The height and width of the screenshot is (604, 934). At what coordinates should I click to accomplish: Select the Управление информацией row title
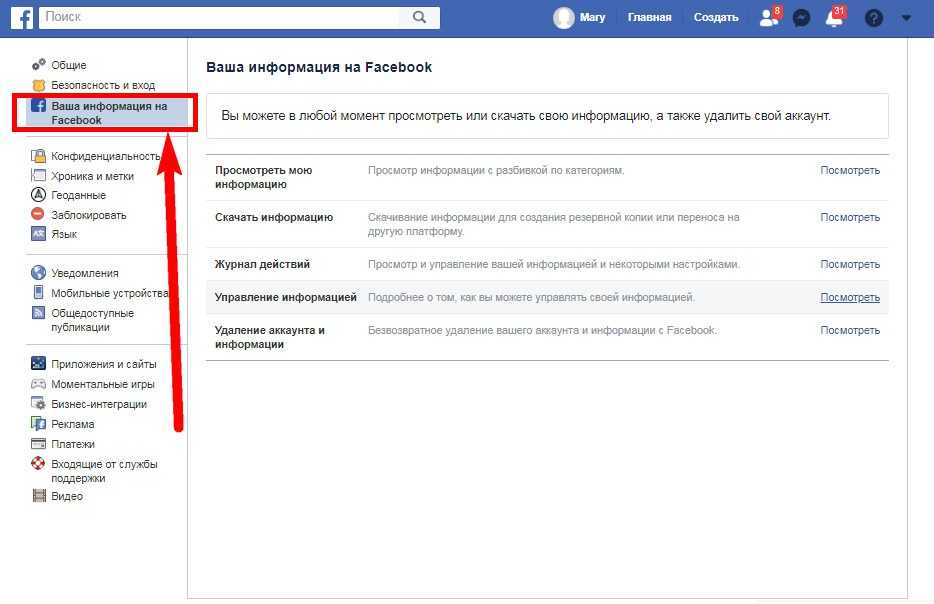[x=286, y=297]
